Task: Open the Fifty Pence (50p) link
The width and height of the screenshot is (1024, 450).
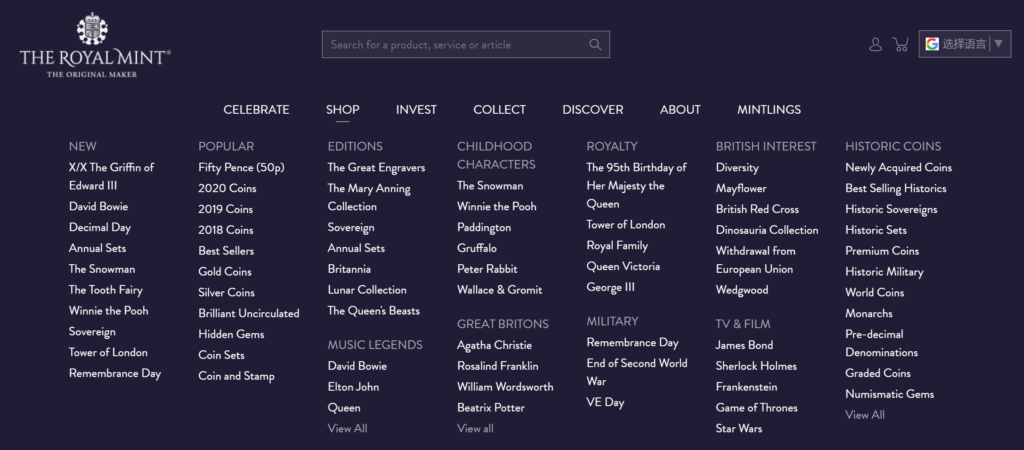Action: [x=241, y=168]
